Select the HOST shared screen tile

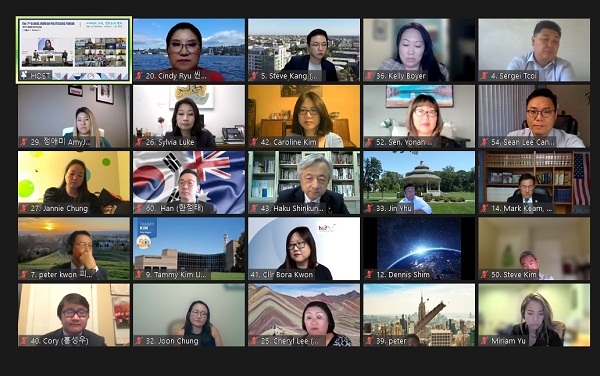74,50
